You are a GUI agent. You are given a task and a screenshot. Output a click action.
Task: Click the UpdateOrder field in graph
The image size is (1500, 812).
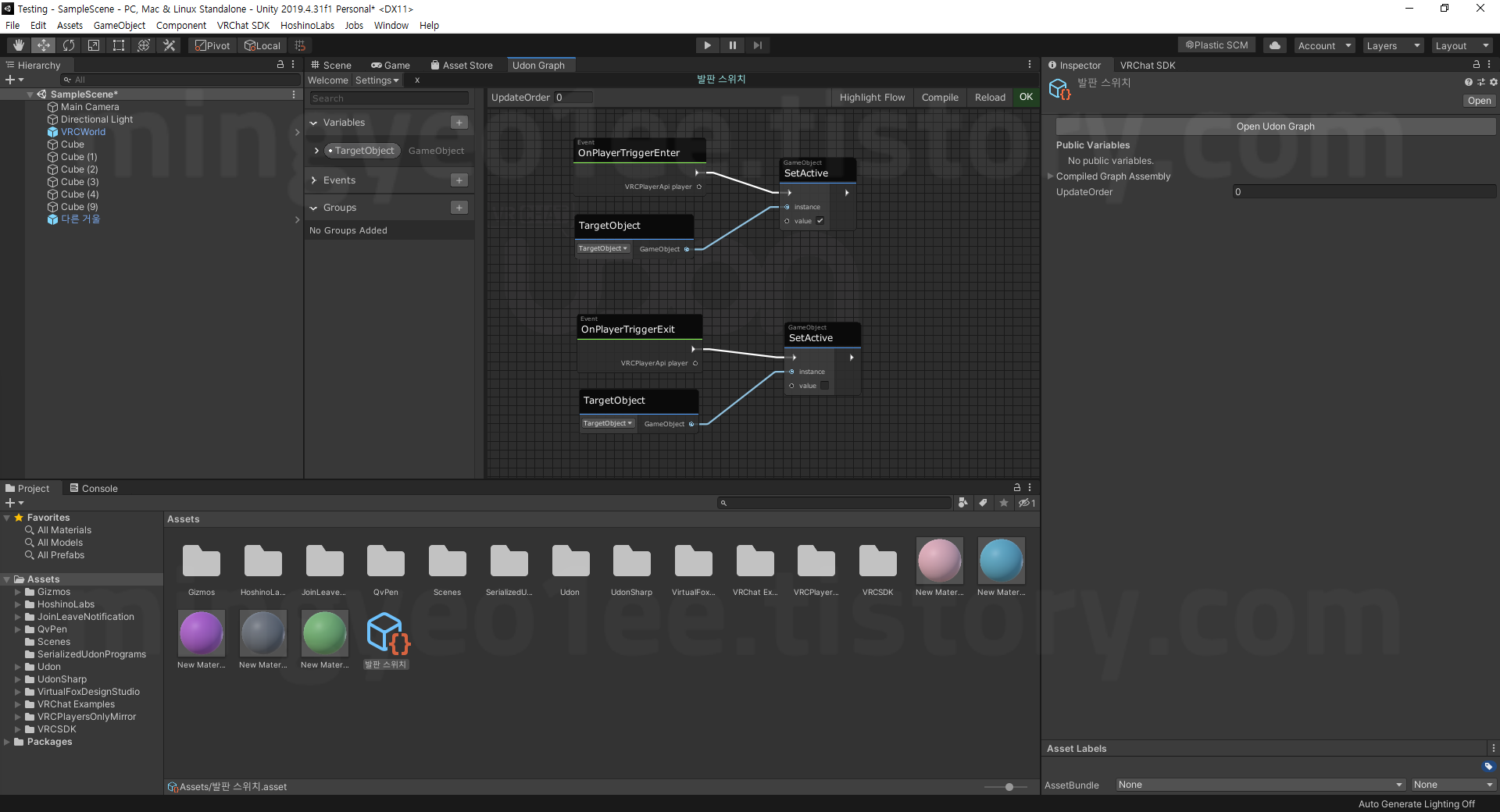(x=573, y=98)
